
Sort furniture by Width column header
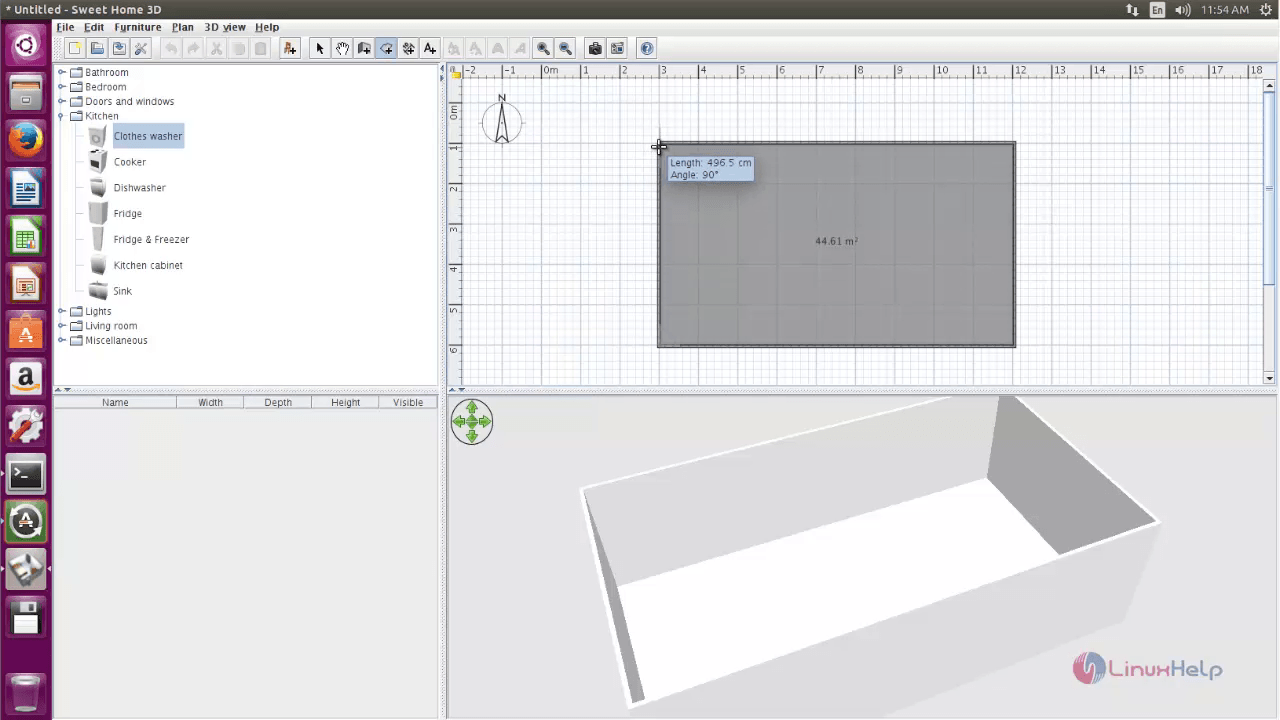point(210,402)
